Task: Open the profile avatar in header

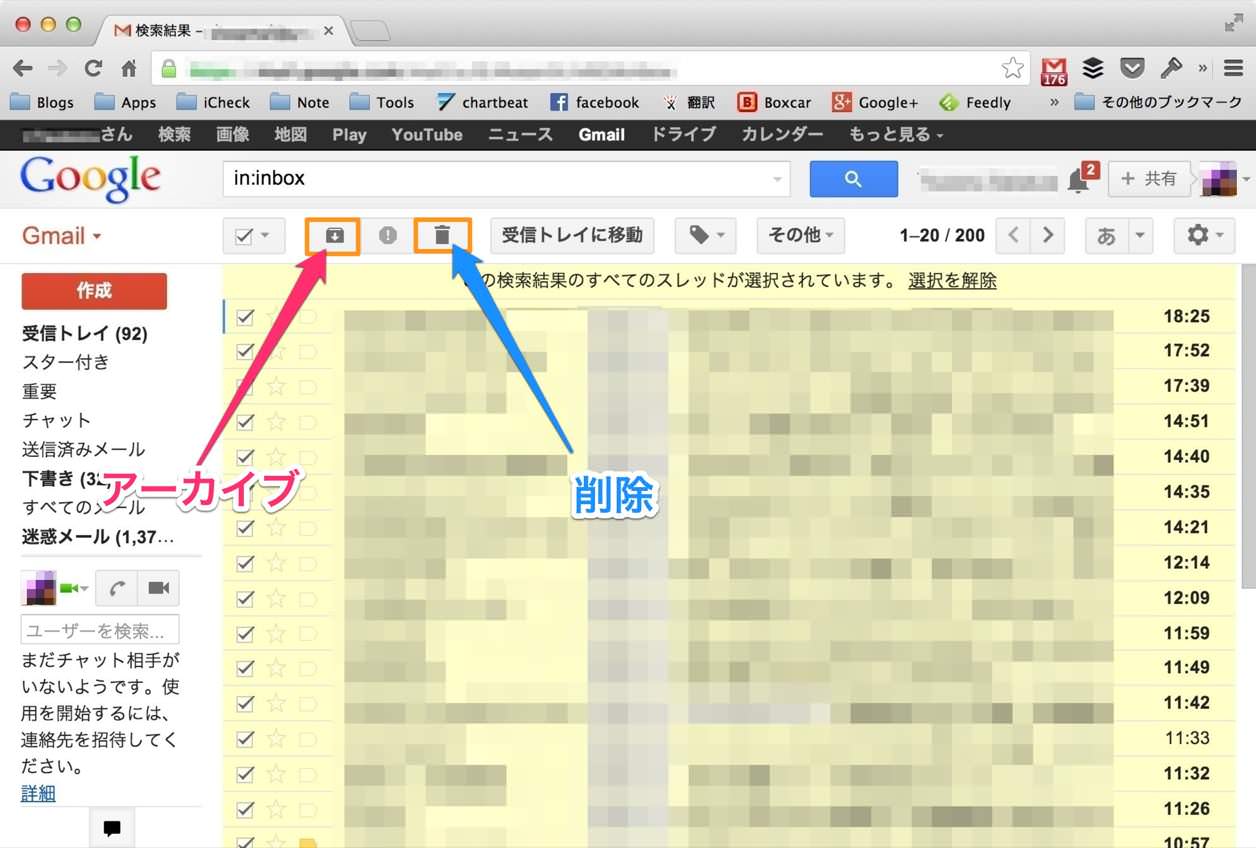Action: tap(1219, 179)
